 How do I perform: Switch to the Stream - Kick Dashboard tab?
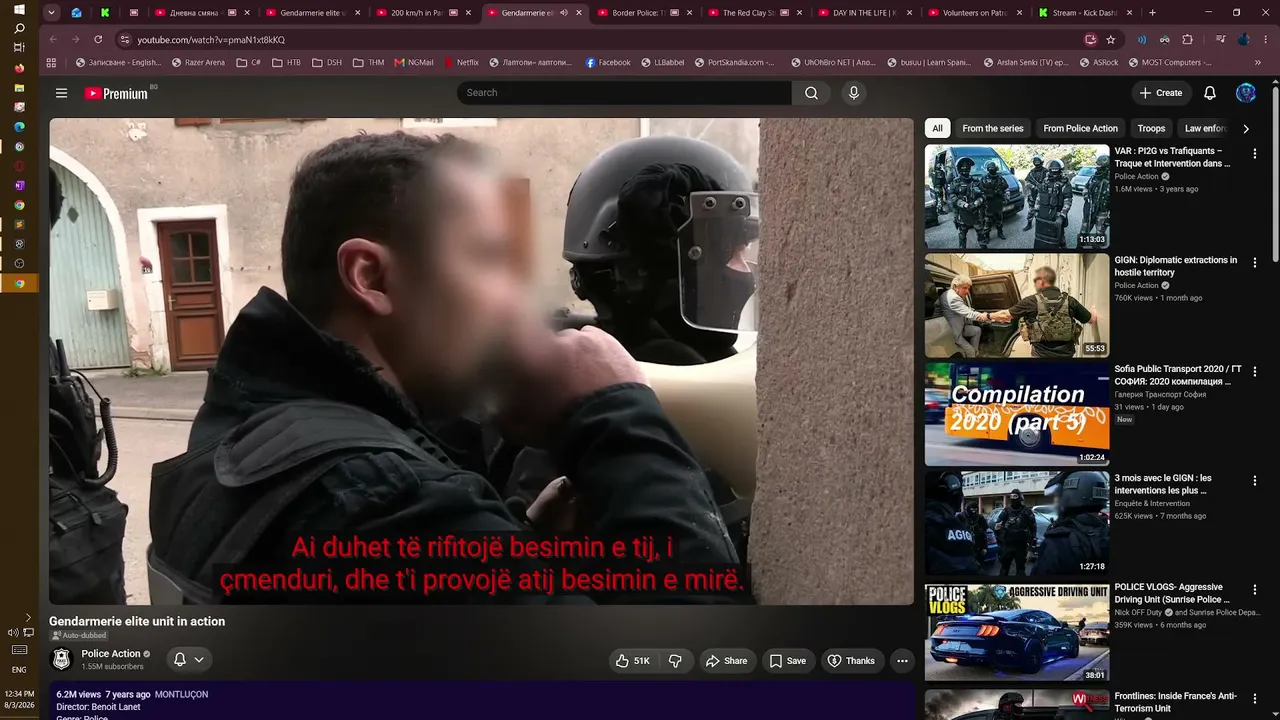coord(1084,13)
